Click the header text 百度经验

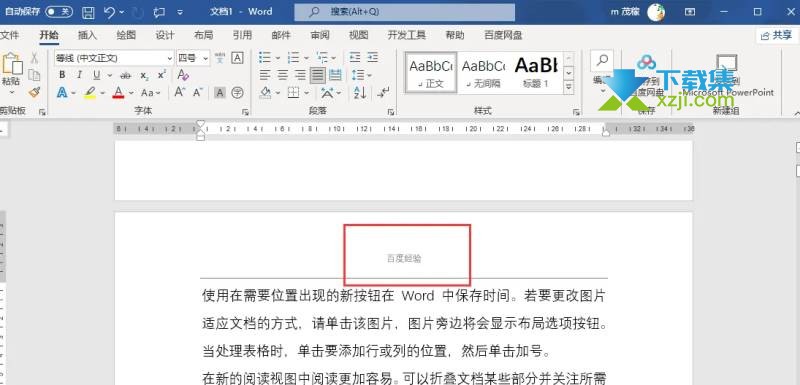404,259
